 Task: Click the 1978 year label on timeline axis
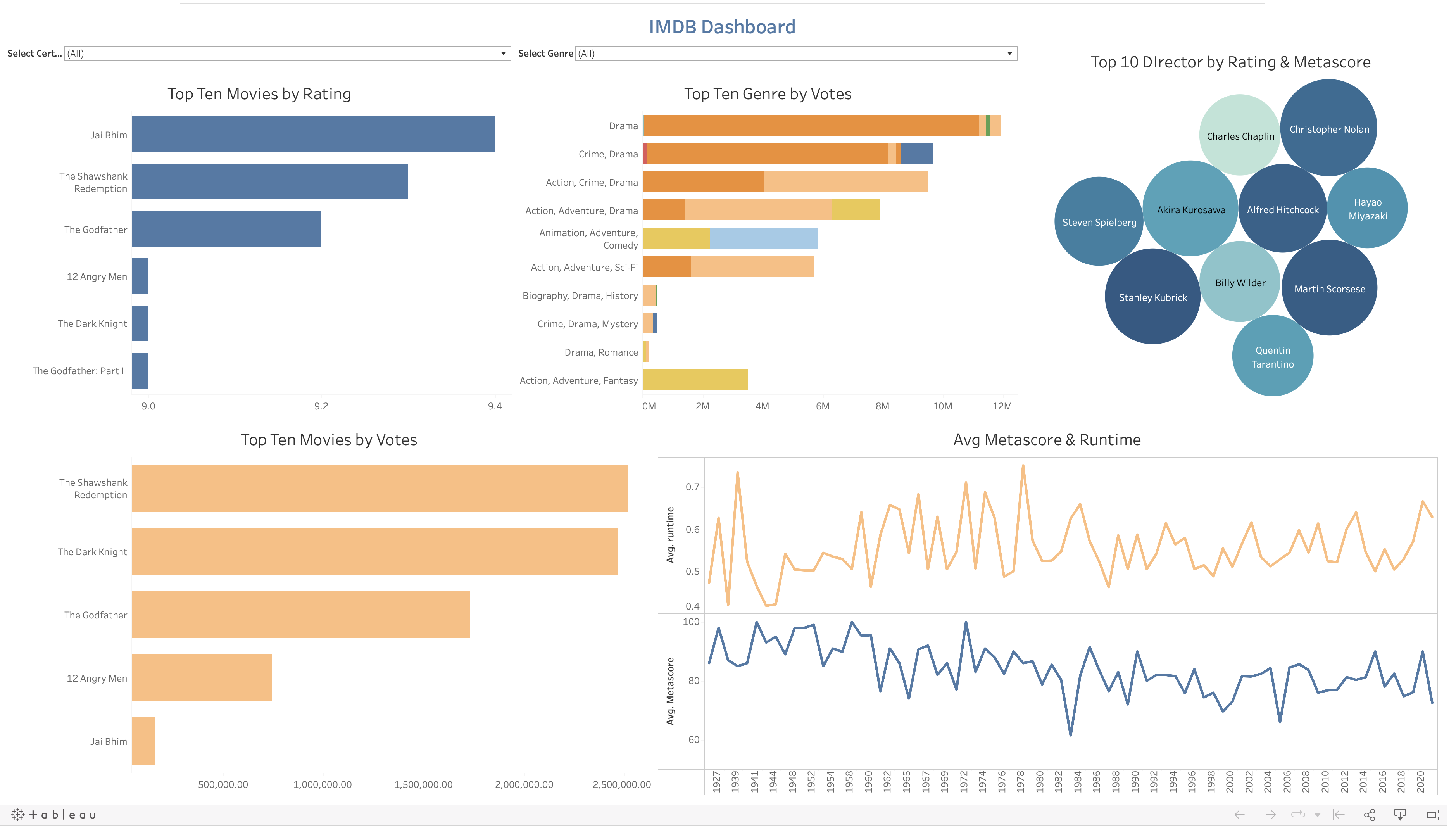pos(1021,782)
